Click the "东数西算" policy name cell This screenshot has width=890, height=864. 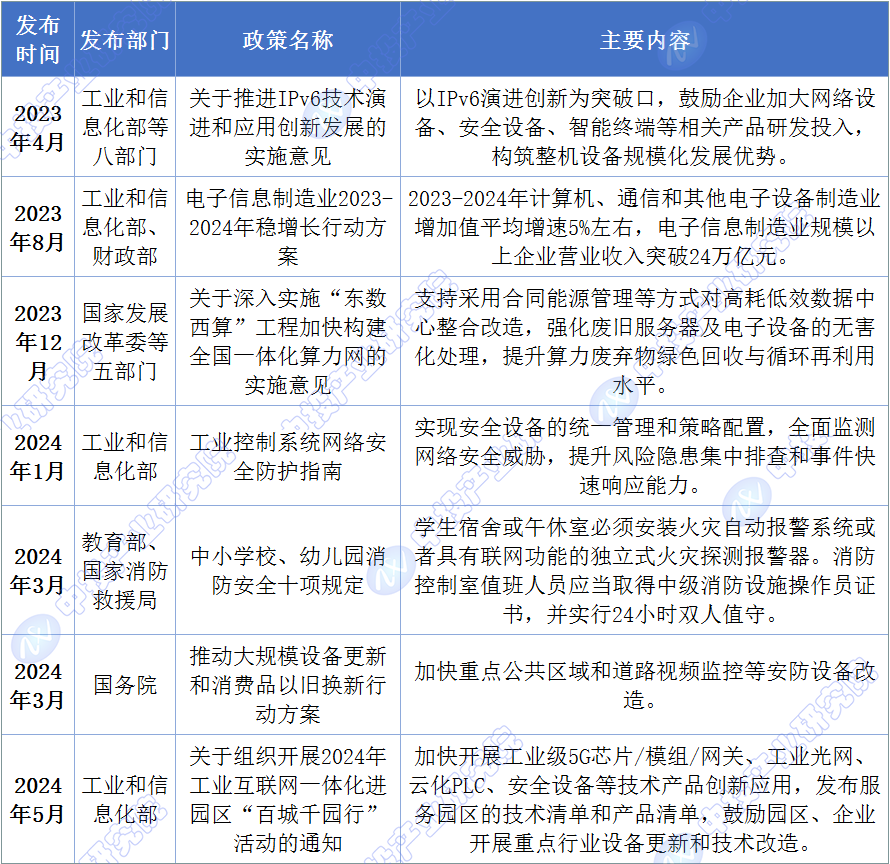tap(288, 342)
